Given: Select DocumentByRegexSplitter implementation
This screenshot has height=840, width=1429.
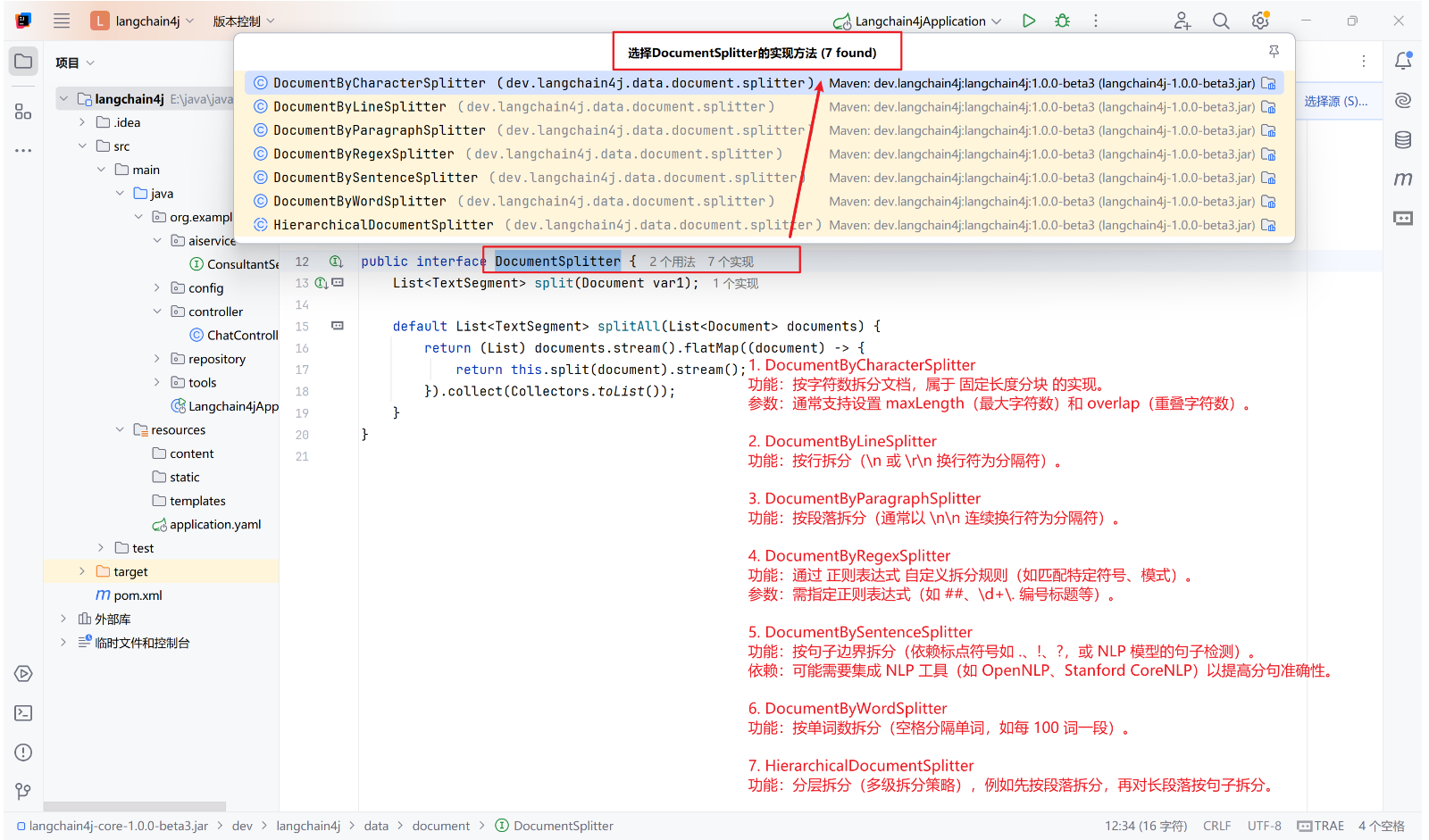Looking at the screenshot, I should (764, 154).
